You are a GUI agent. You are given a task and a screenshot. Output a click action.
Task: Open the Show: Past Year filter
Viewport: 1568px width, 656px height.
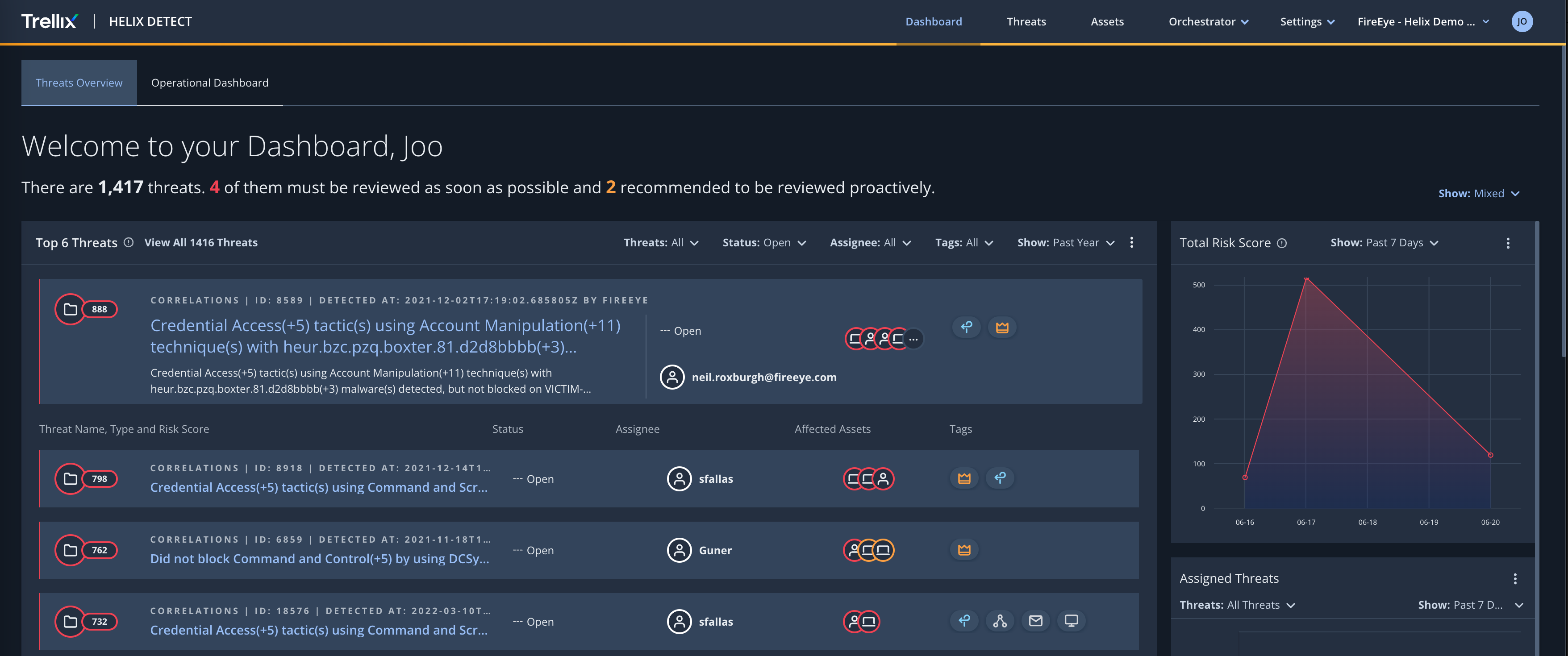1066,242
